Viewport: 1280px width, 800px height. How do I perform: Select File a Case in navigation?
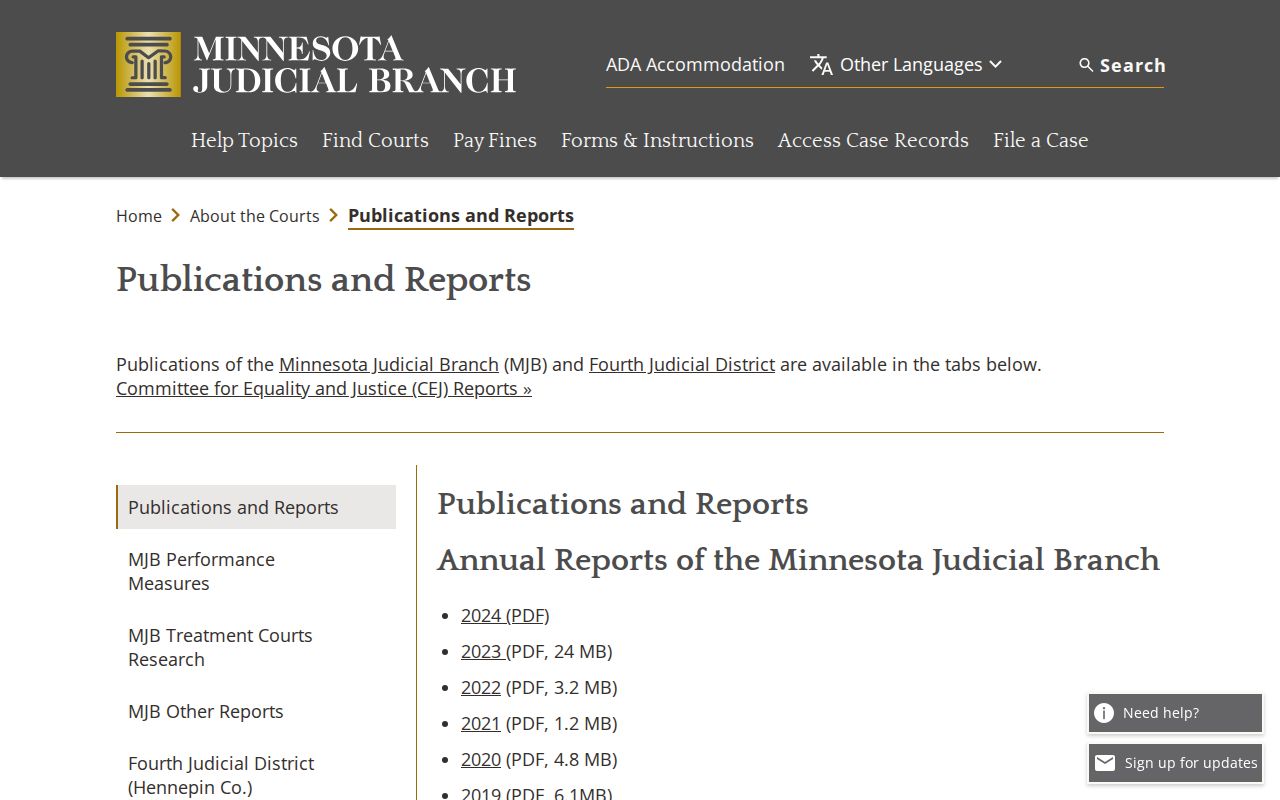pos(1040,140)
